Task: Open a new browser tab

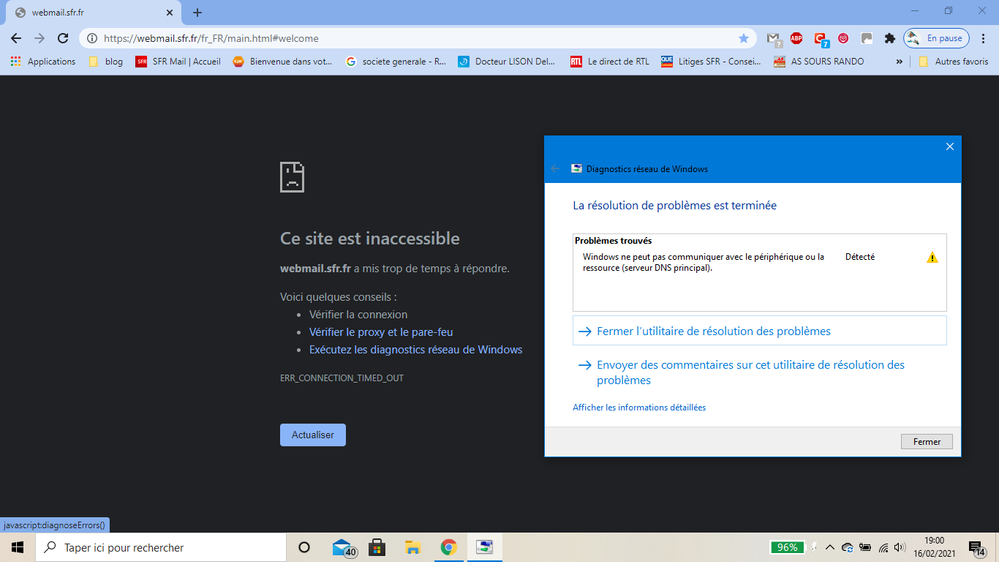Action: coord(197,12)
